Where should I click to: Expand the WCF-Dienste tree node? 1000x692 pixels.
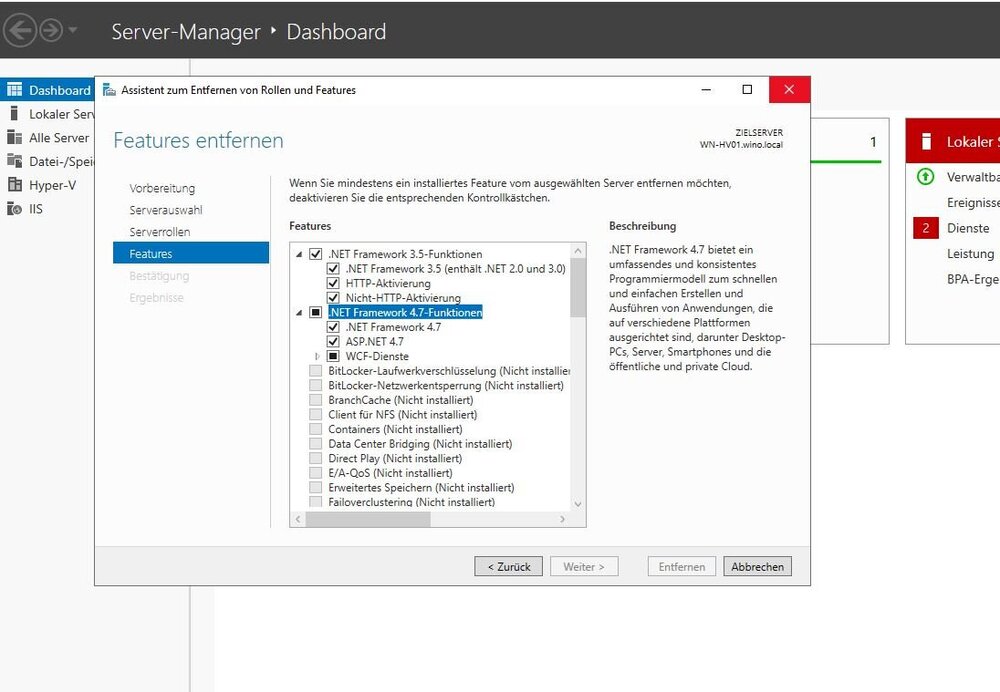coord(317,356)
